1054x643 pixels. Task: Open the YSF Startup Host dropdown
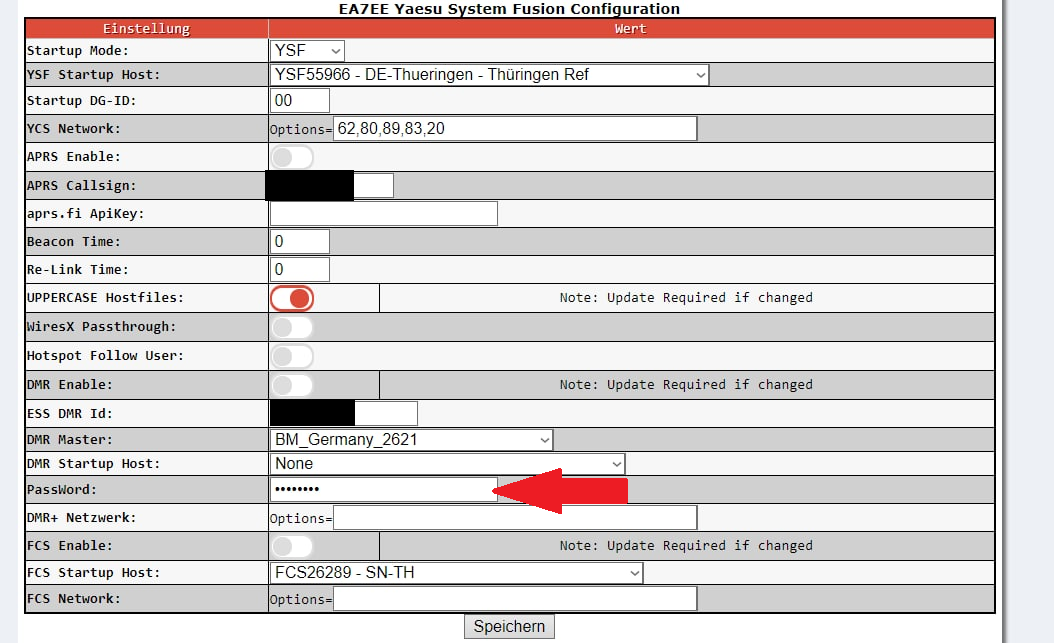[489, 75]
